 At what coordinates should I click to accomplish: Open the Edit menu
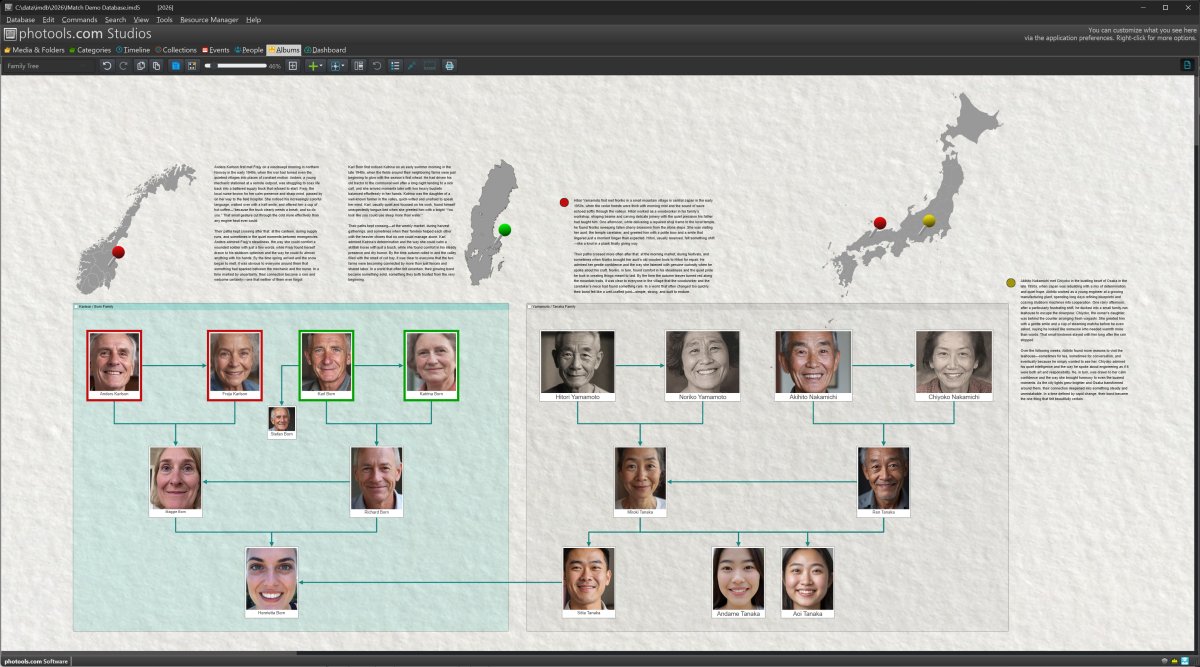point(48,19)
